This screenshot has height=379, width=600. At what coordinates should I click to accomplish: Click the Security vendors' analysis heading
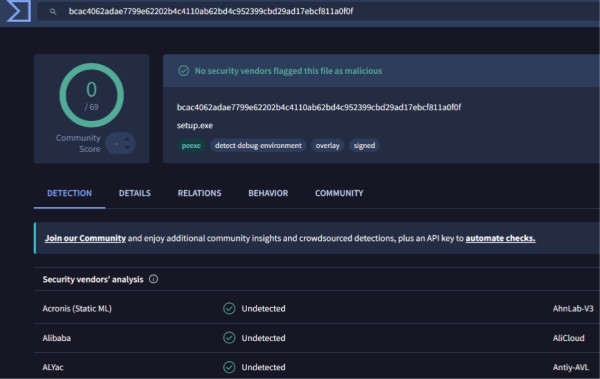tap(93, 279)
